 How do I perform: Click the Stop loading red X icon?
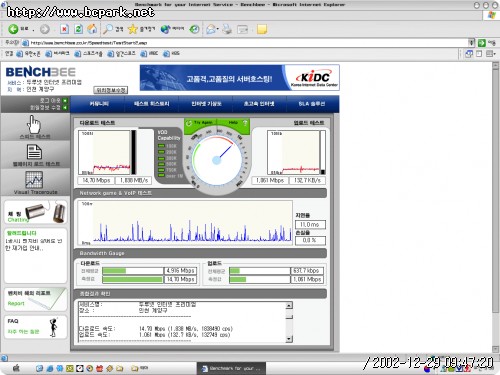tap(64, 29)
